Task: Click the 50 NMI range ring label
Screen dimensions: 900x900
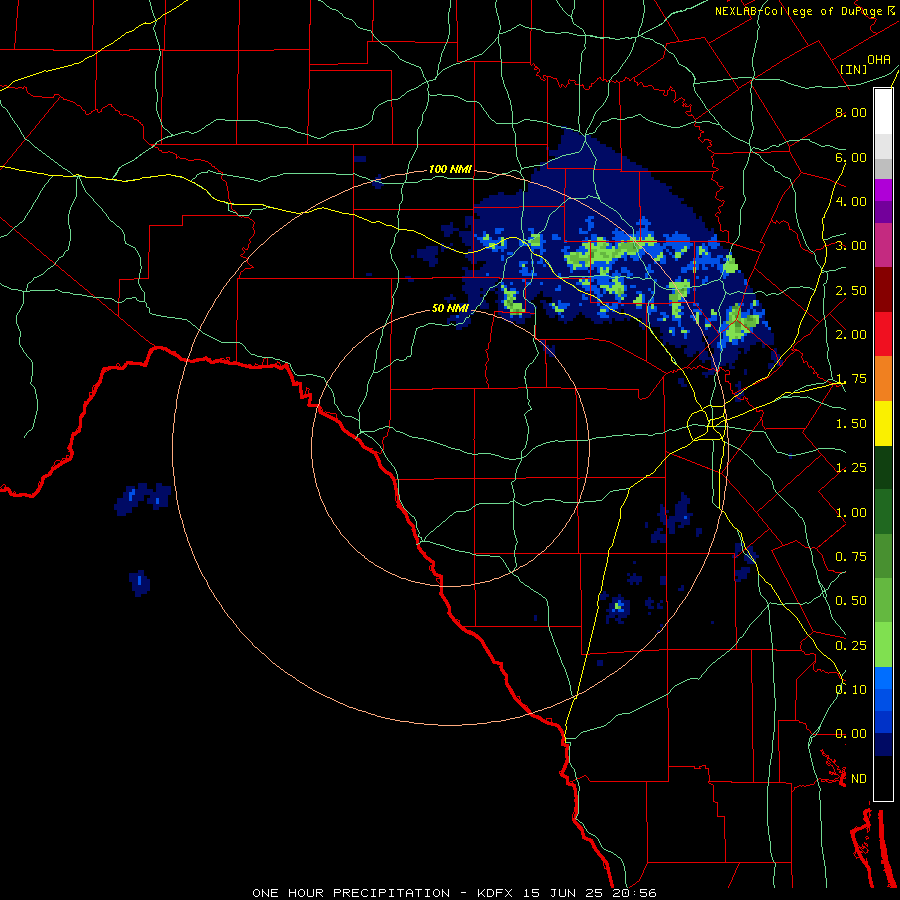Action: point(451,308)
